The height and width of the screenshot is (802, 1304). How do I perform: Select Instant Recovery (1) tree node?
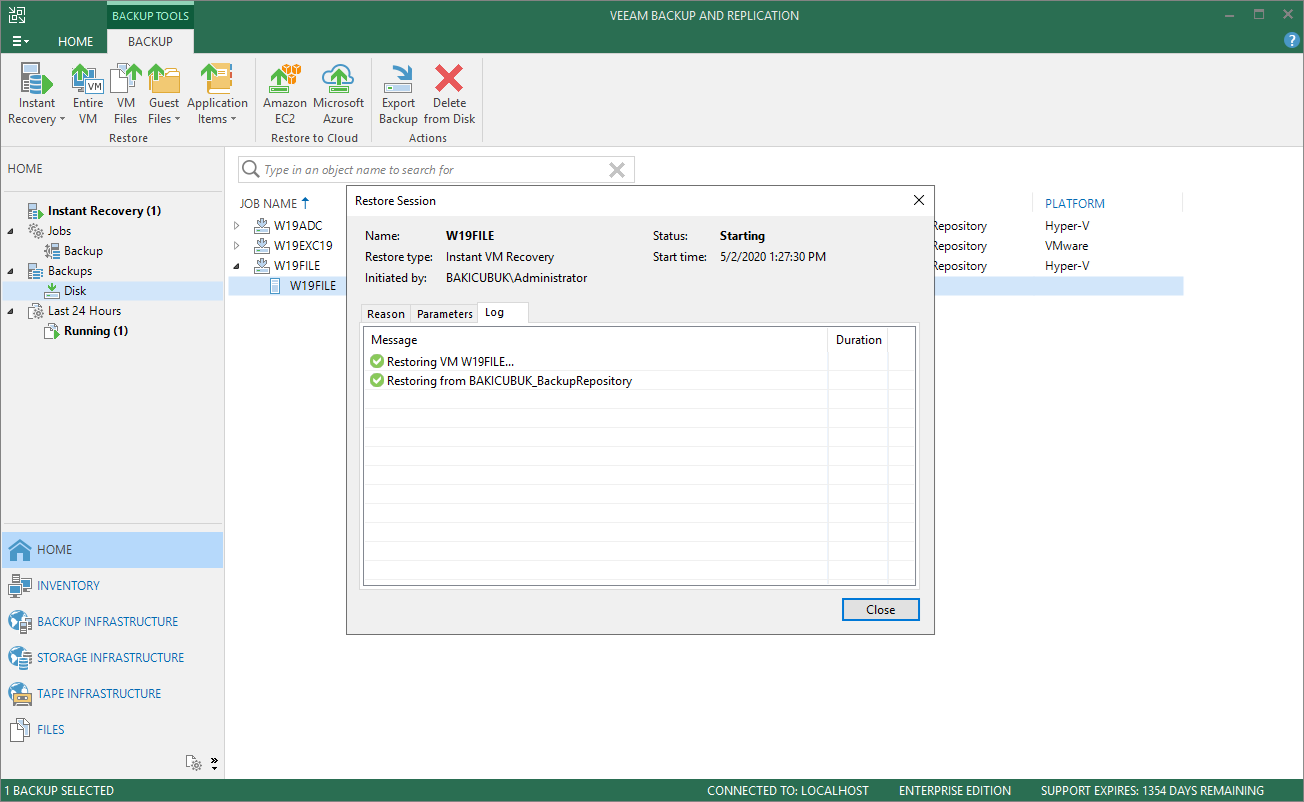104,211
